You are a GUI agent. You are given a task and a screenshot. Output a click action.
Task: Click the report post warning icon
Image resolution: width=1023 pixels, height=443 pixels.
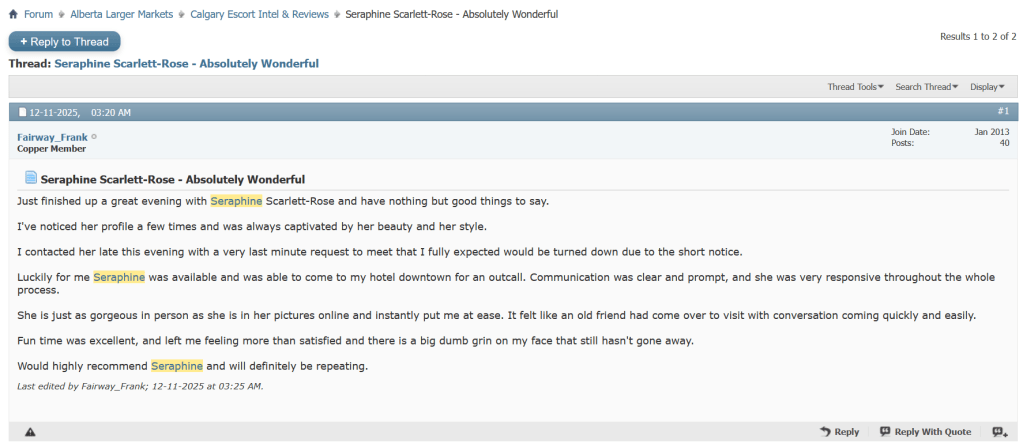[30, 432]
